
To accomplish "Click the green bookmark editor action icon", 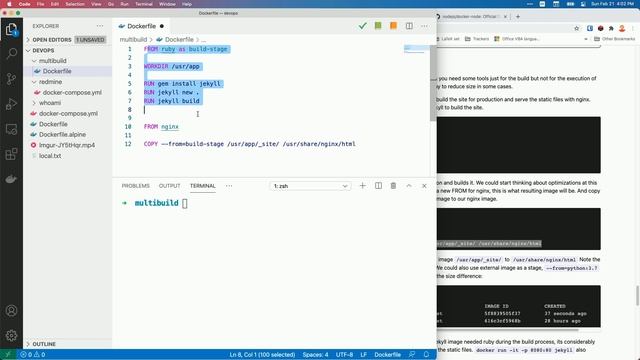I will tap(378, 26).
